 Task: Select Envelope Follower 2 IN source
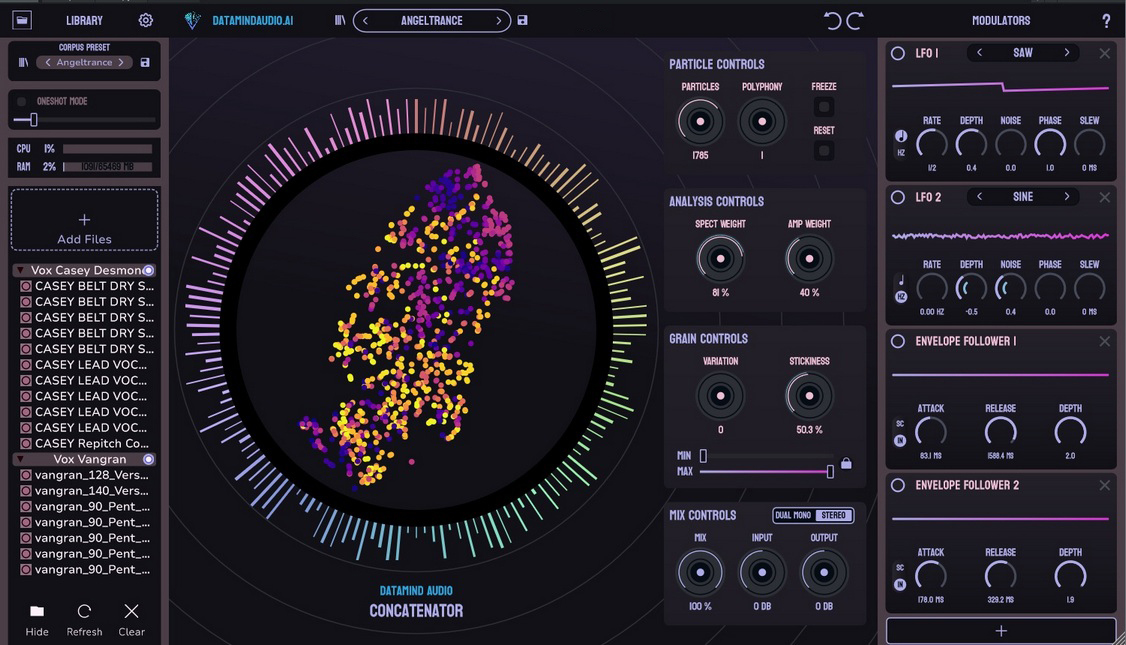900,585
